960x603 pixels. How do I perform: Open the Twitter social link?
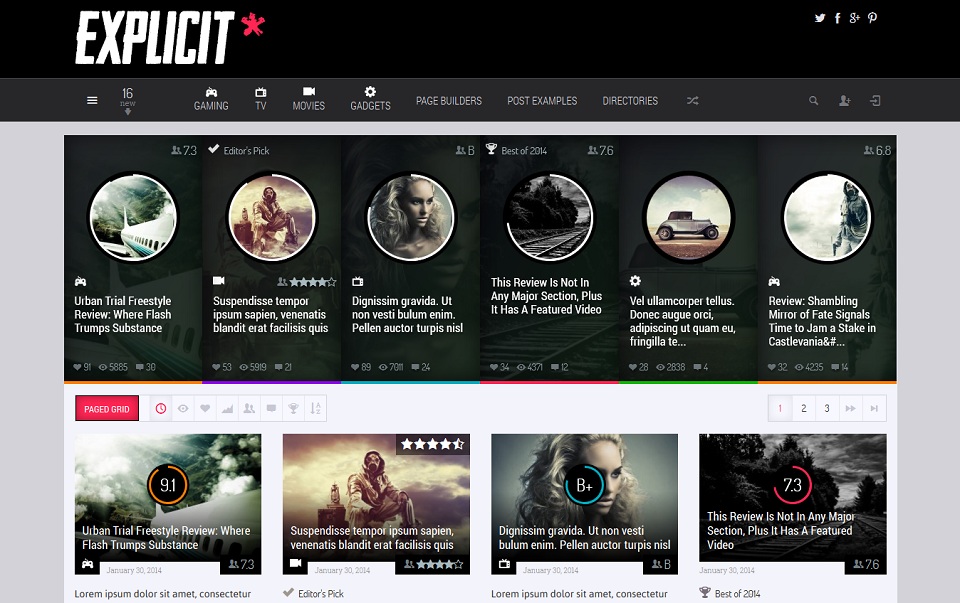pyautogui.click(x=820, y=18)
